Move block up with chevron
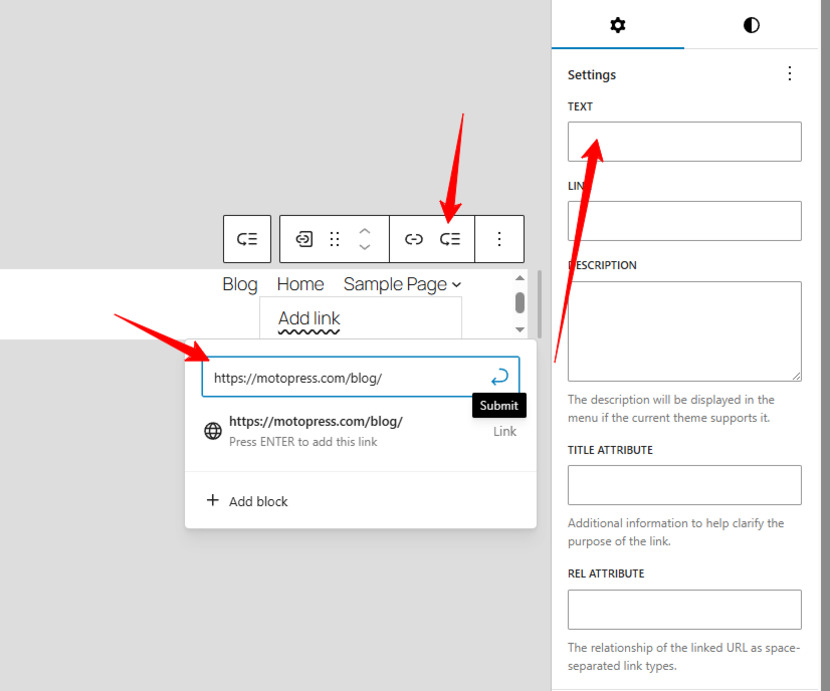The image size is (830, 691). (364, 231)
